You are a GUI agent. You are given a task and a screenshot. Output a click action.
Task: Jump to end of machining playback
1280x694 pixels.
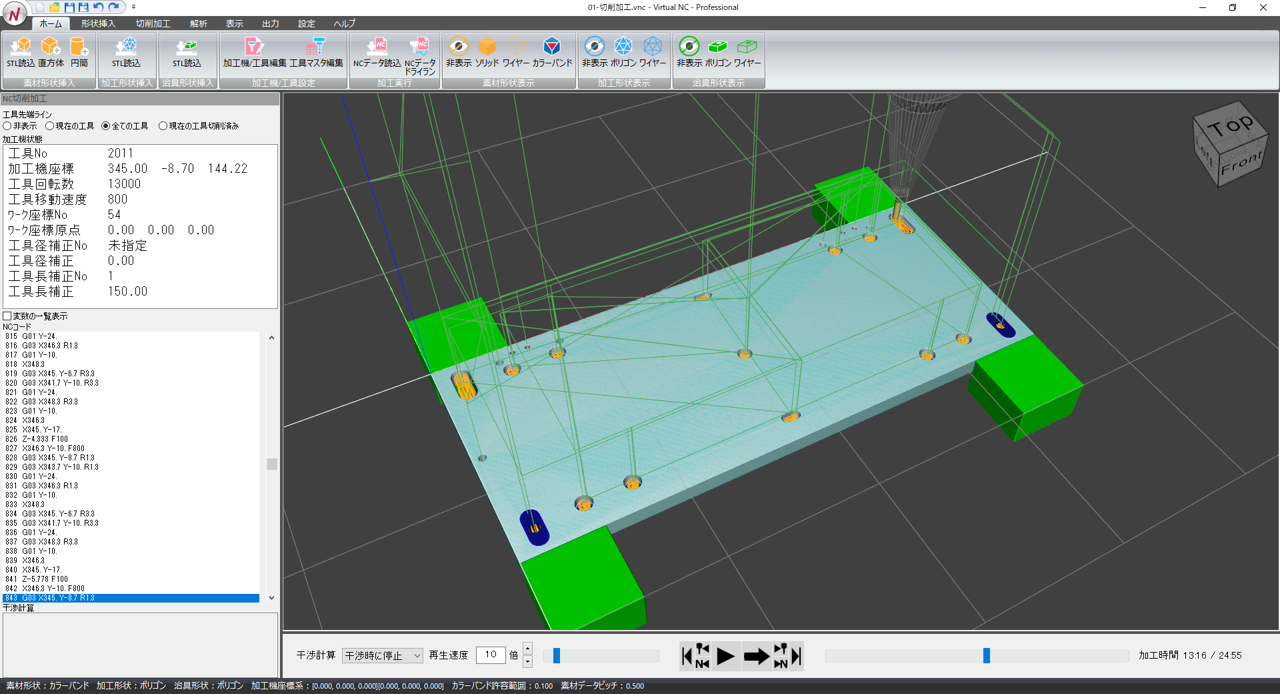[x=796, y=656]
